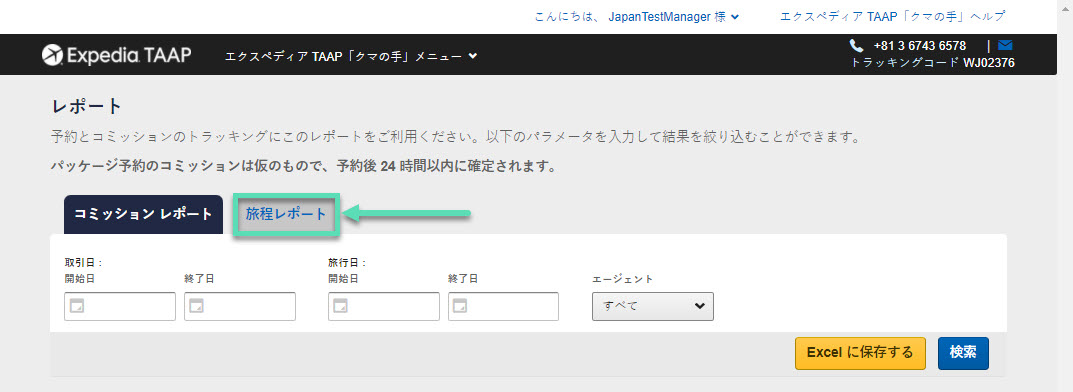Viewport: 1073px width, 392px height.
Task: Click the エージェント label
Action: (622, 279)
